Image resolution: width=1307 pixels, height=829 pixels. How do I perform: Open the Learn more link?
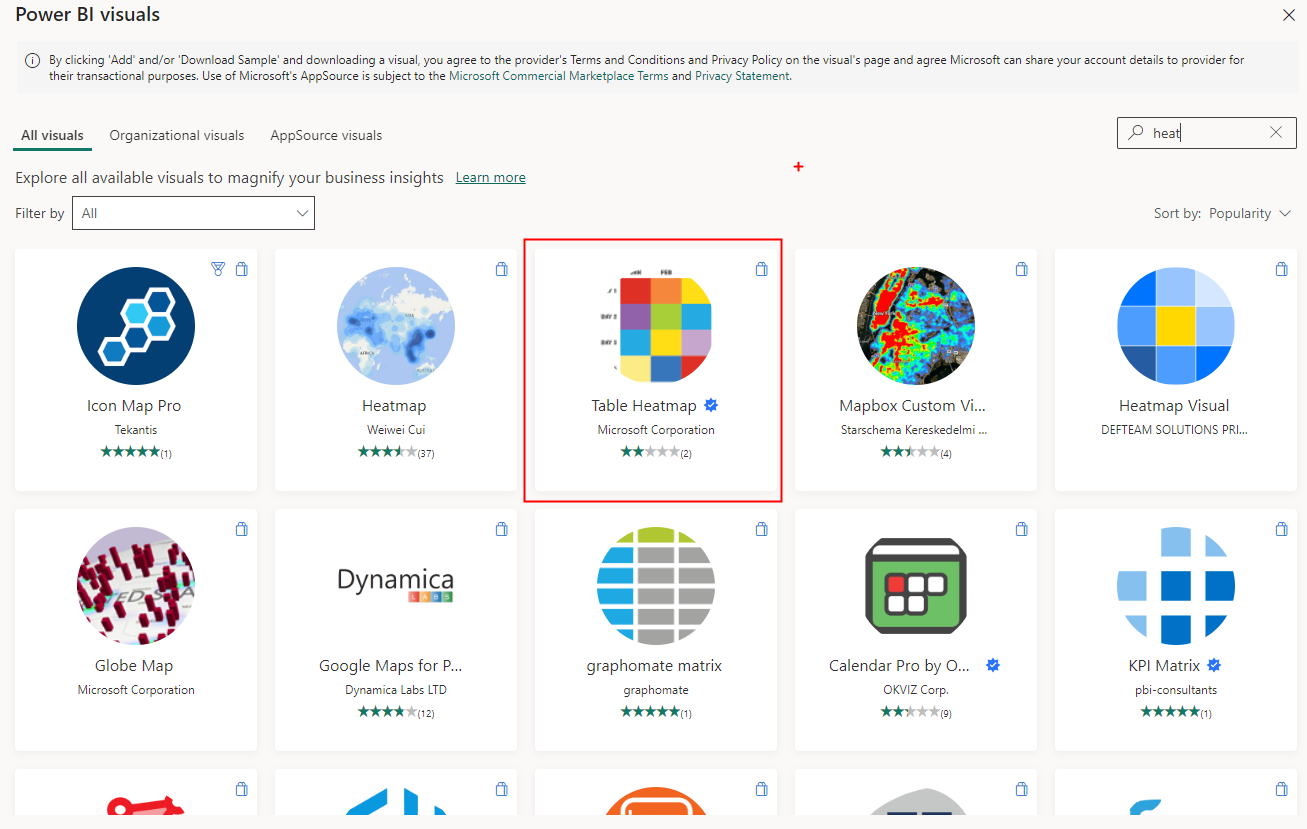click(x=490, y=177)
